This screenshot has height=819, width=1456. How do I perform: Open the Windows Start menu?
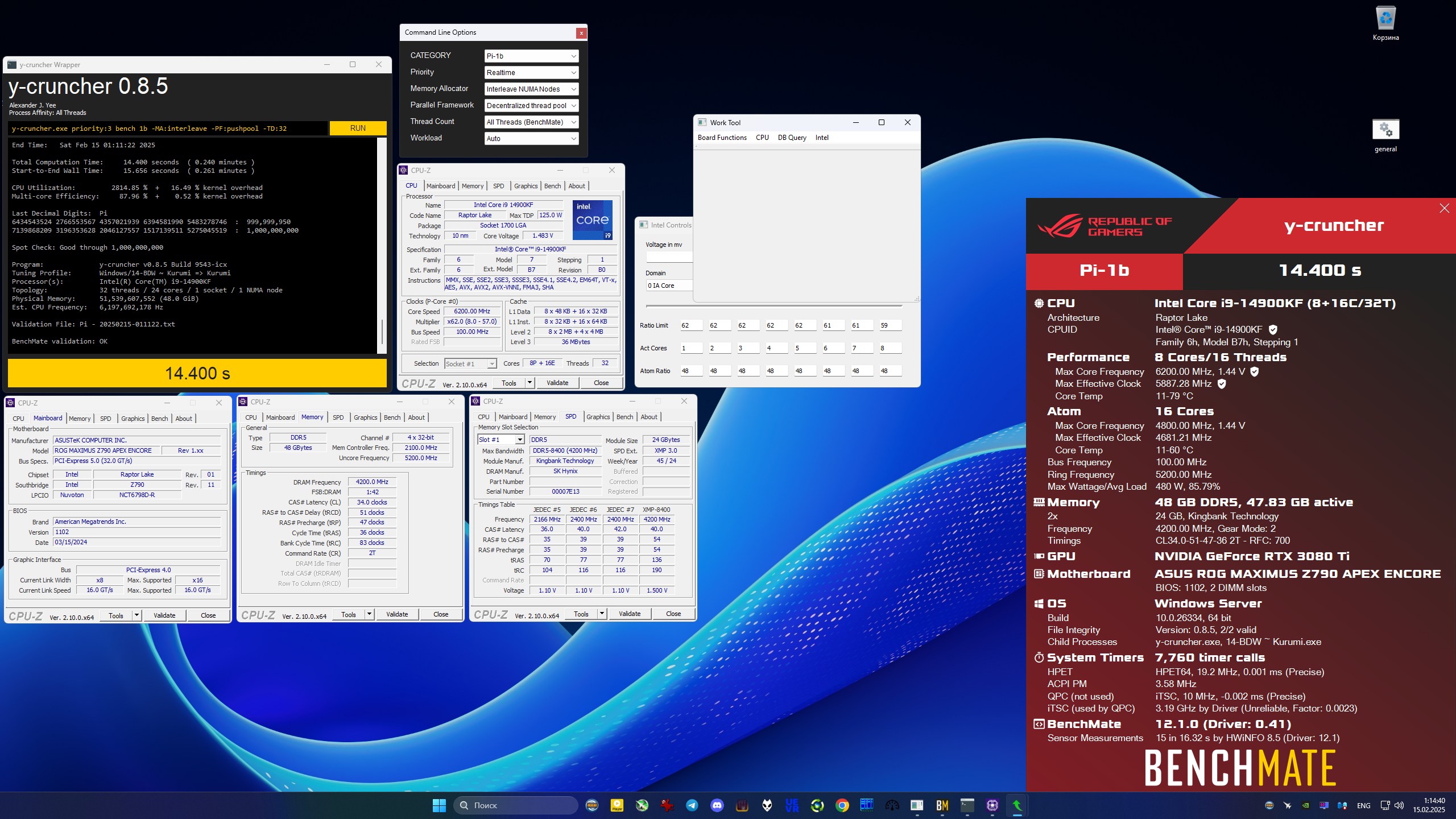point(439,805)
